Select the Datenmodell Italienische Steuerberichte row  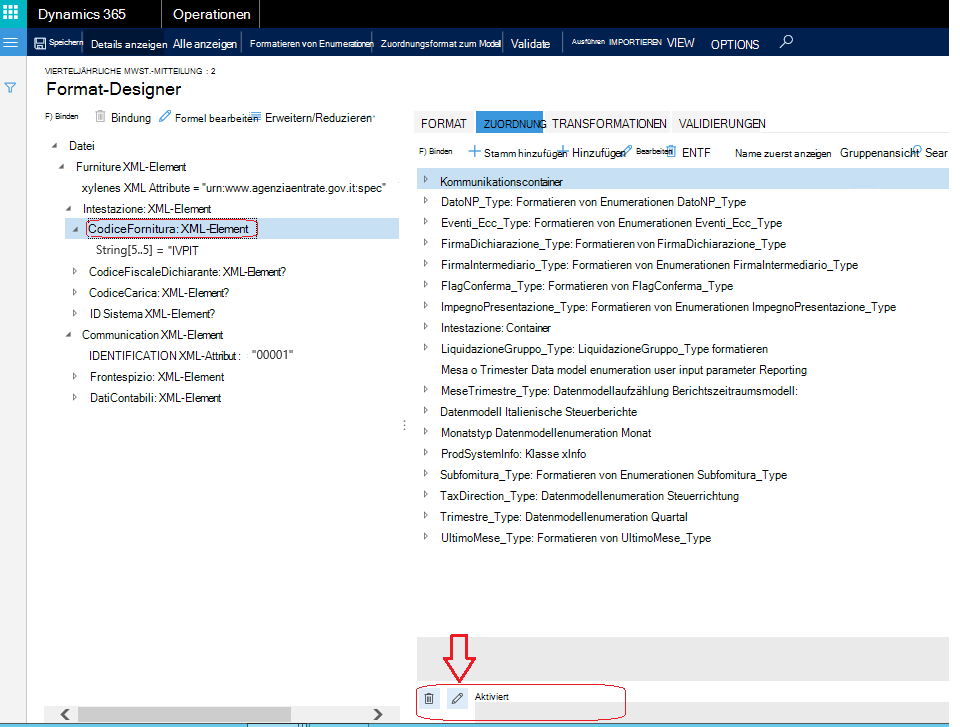(538, 412)
